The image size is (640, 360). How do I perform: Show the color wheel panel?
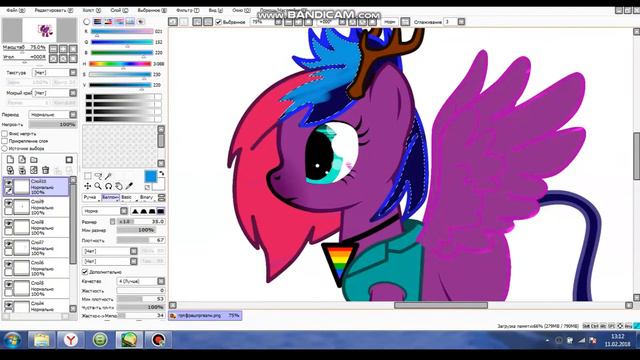tap(87, 21)
